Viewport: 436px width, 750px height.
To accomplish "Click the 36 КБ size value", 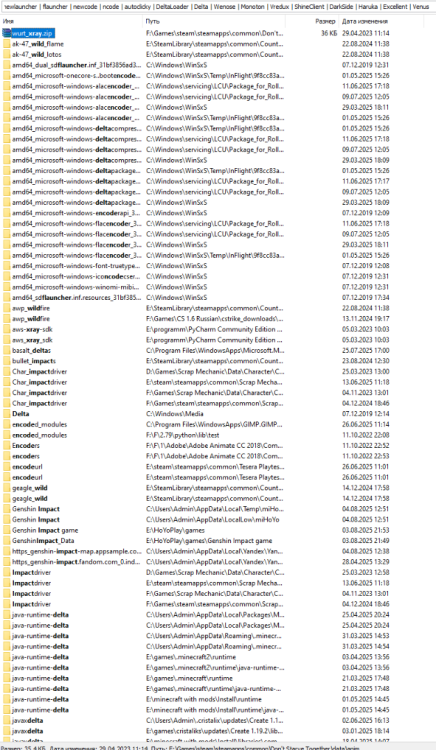I will point(329,33).
